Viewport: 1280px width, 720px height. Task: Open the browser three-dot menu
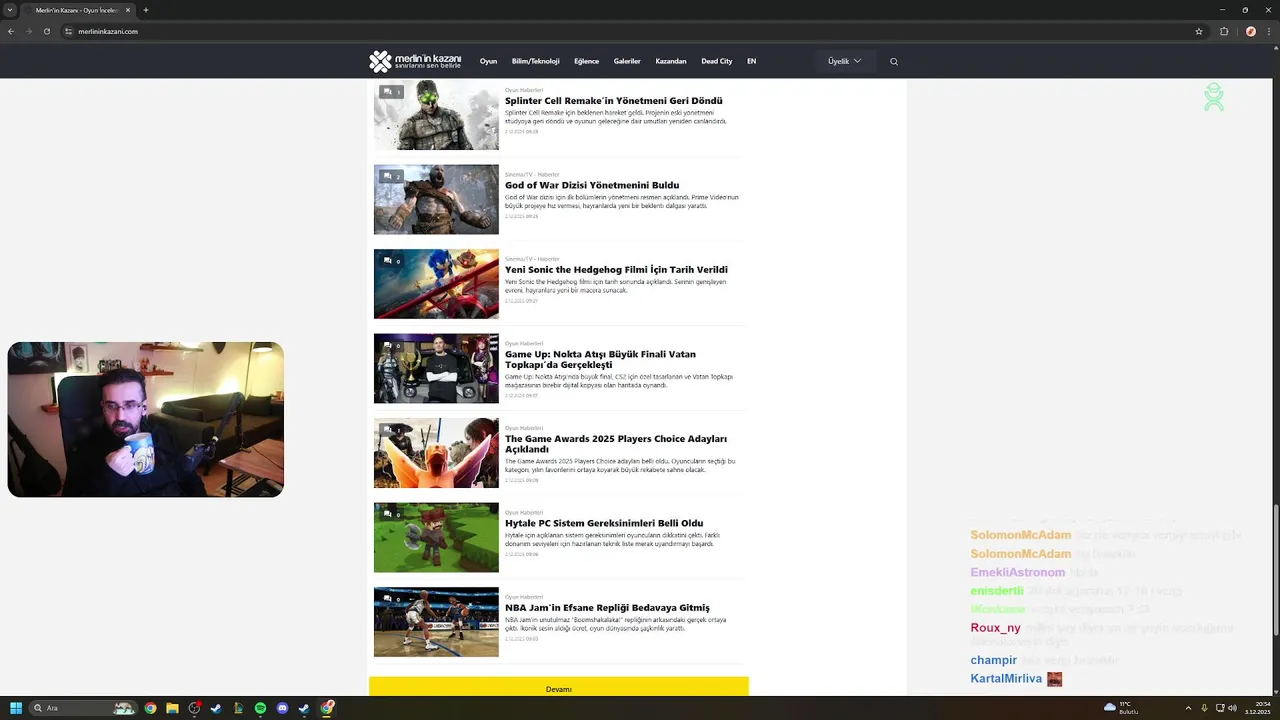coord(1268,31)
